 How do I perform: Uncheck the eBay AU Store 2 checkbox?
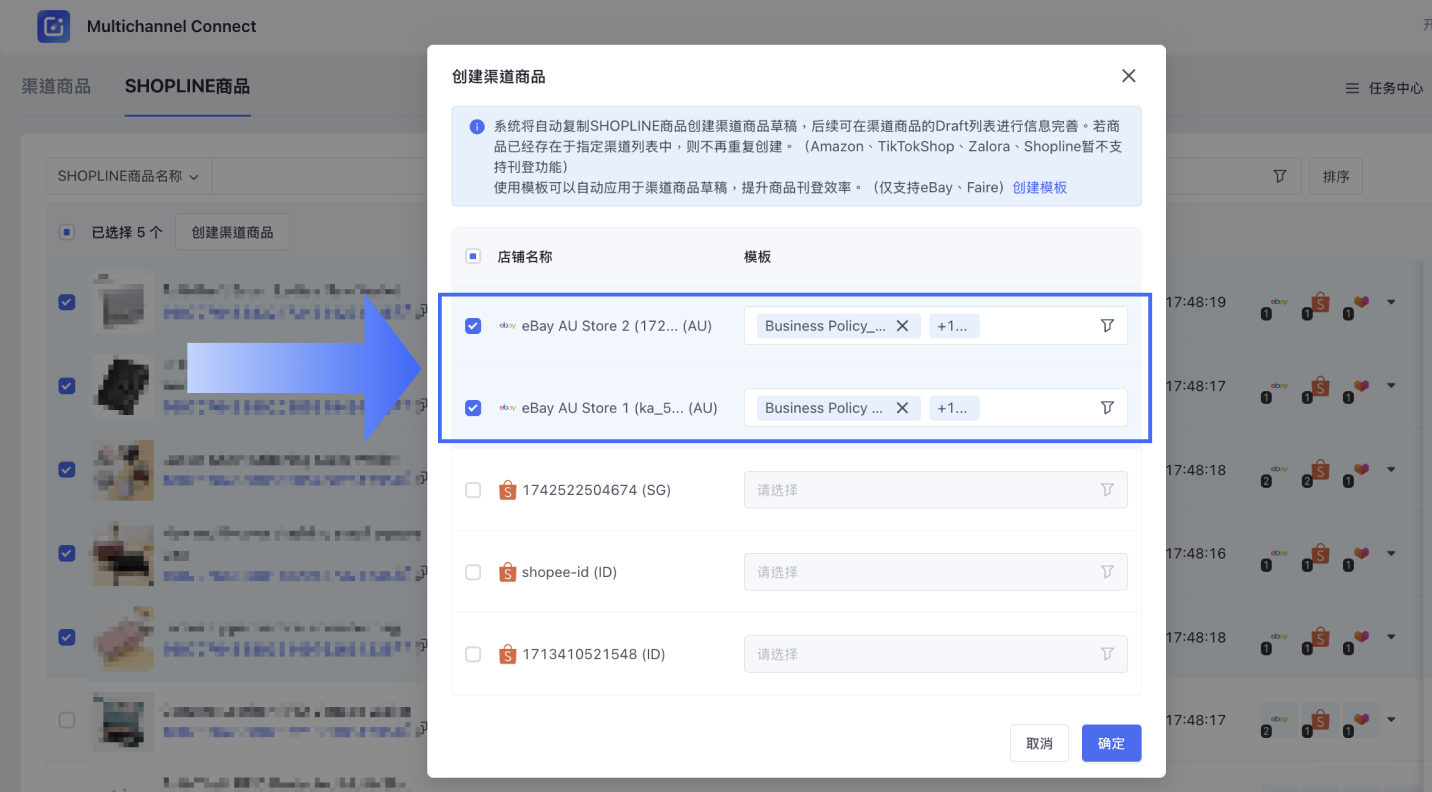[x=473, y=325]
